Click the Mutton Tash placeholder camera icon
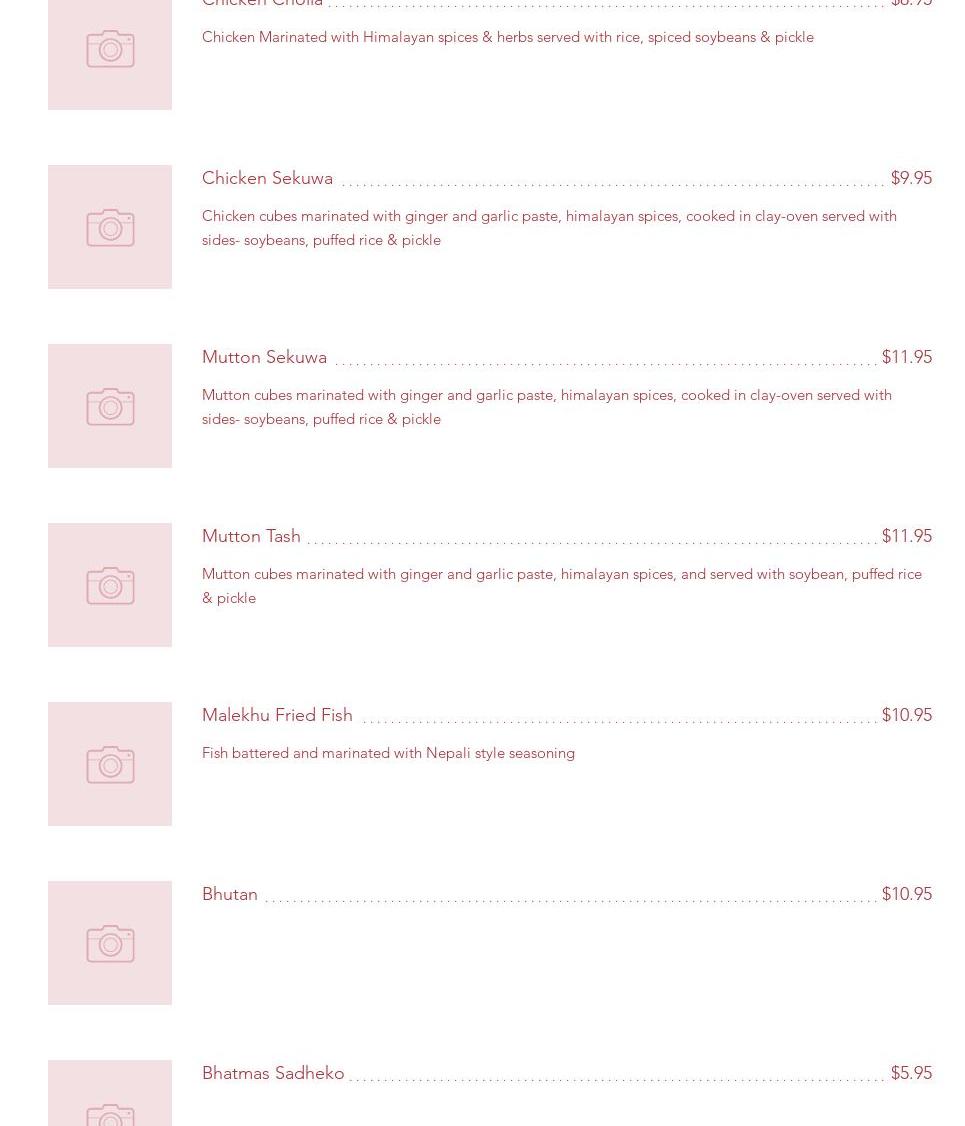 point(110,585)
